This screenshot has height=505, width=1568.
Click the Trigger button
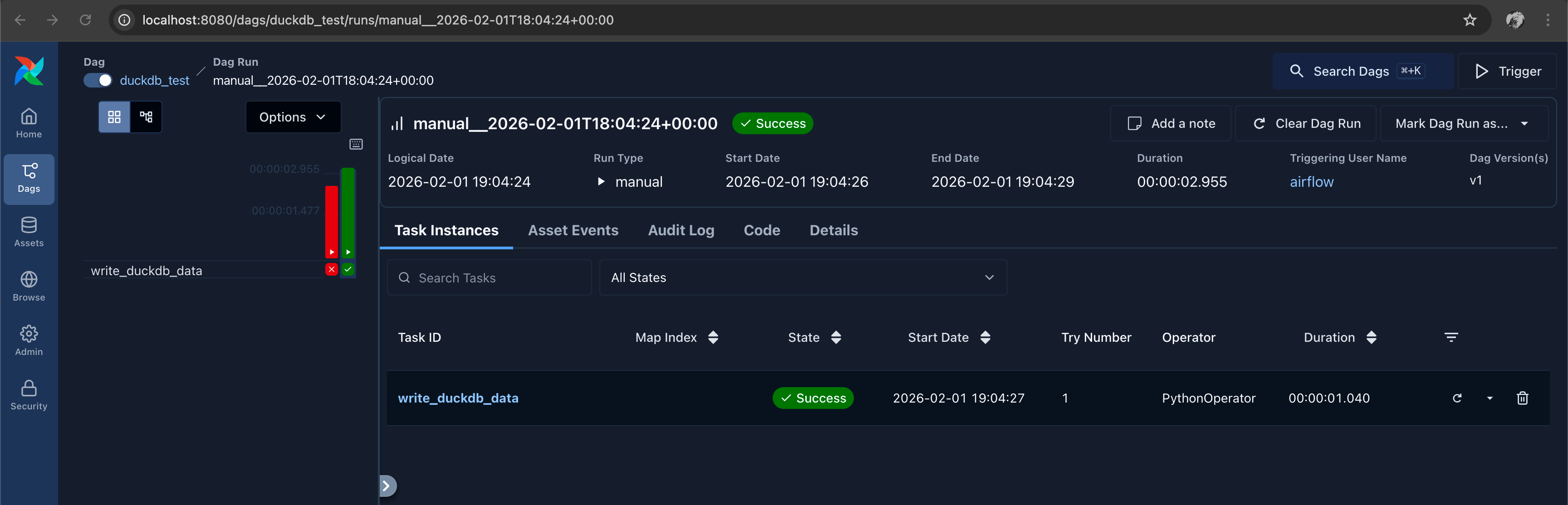pos(1507,71)
